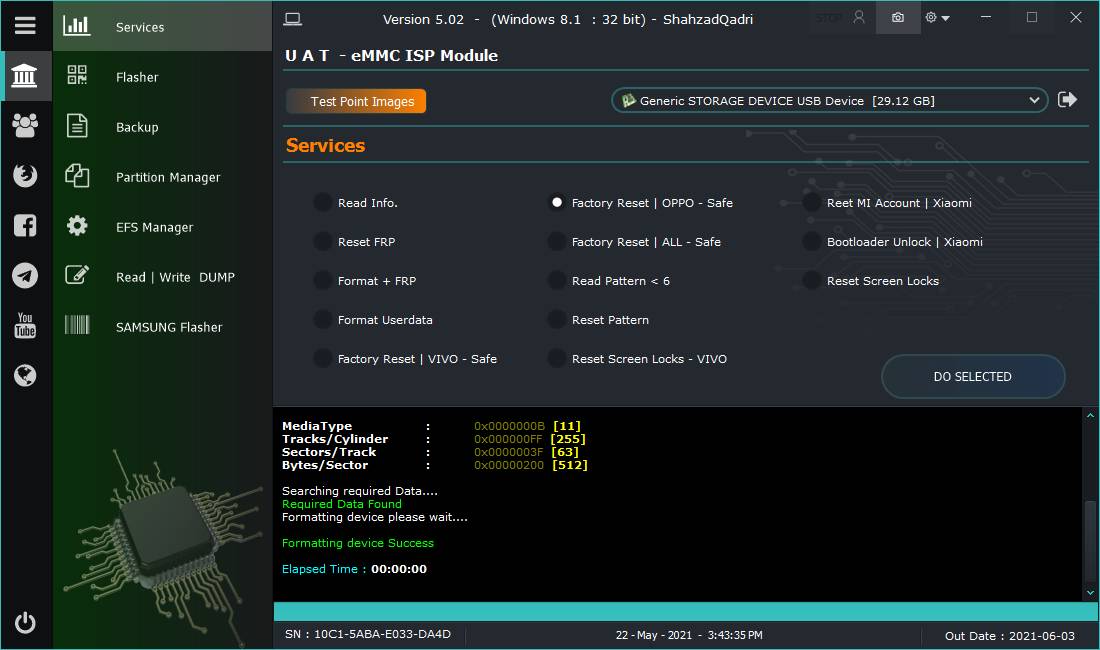Click the SN : 10C1-5ABA-E033-DA4D status text
The height and width of the screenshot is (650, 1100).
point(368,634)
